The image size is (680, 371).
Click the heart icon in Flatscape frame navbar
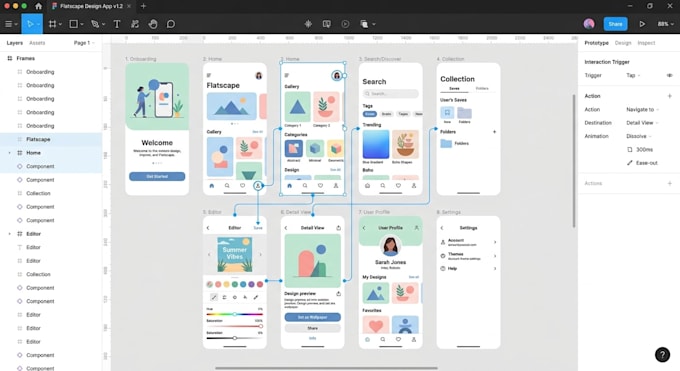[242, 185]
